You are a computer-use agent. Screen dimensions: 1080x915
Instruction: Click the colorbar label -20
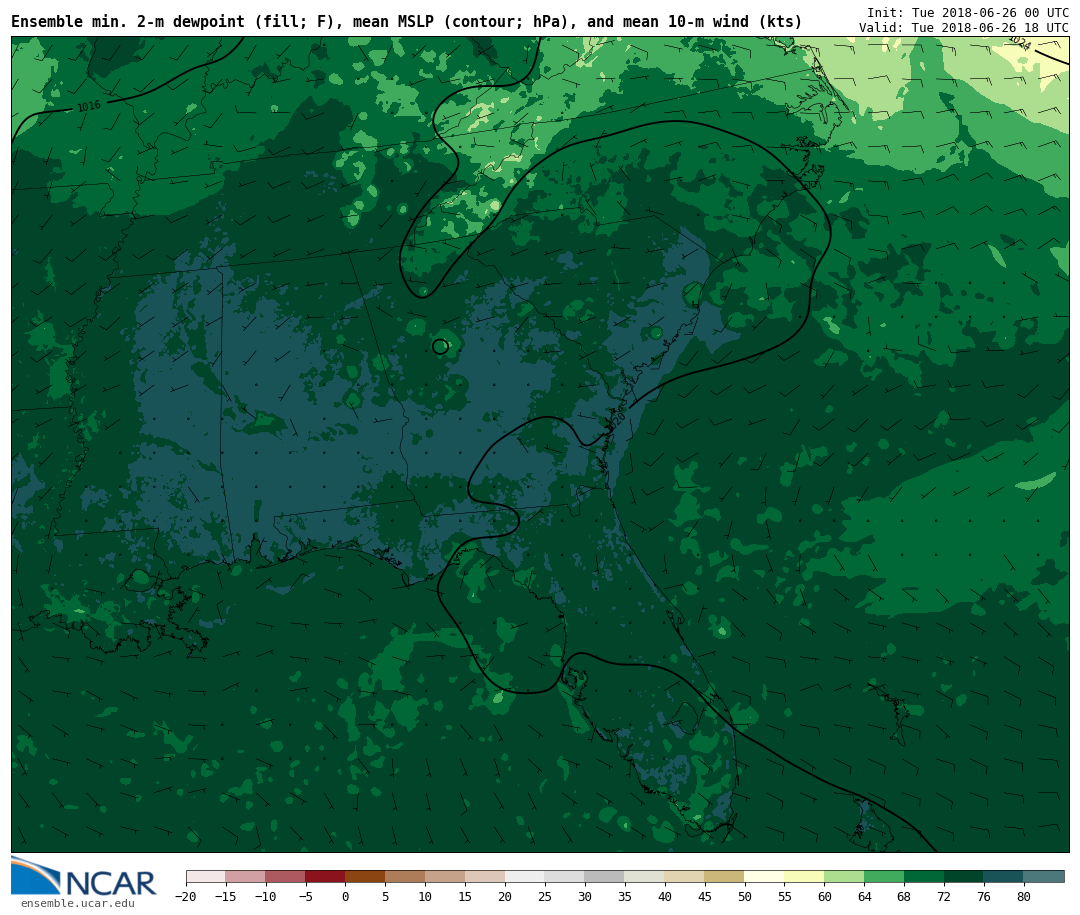click(186, 896)
